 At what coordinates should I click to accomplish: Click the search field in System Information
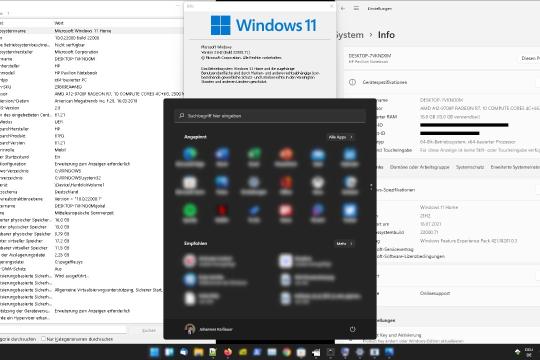(63, 330)
